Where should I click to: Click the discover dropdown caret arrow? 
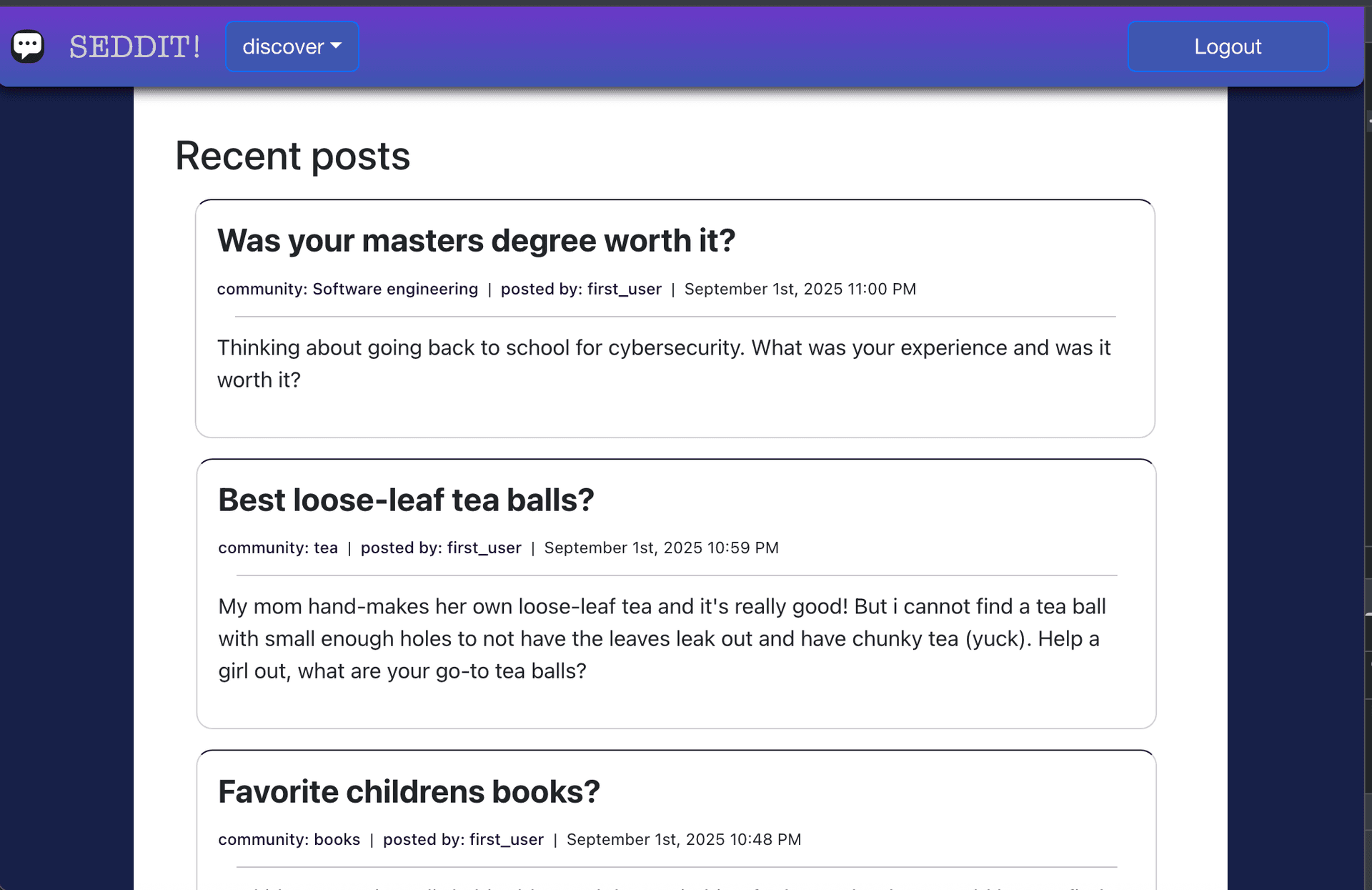337,46
